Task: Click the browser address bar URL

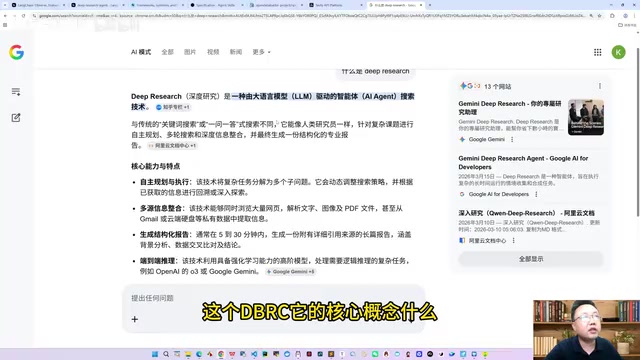Action: [x=310, y=16]
